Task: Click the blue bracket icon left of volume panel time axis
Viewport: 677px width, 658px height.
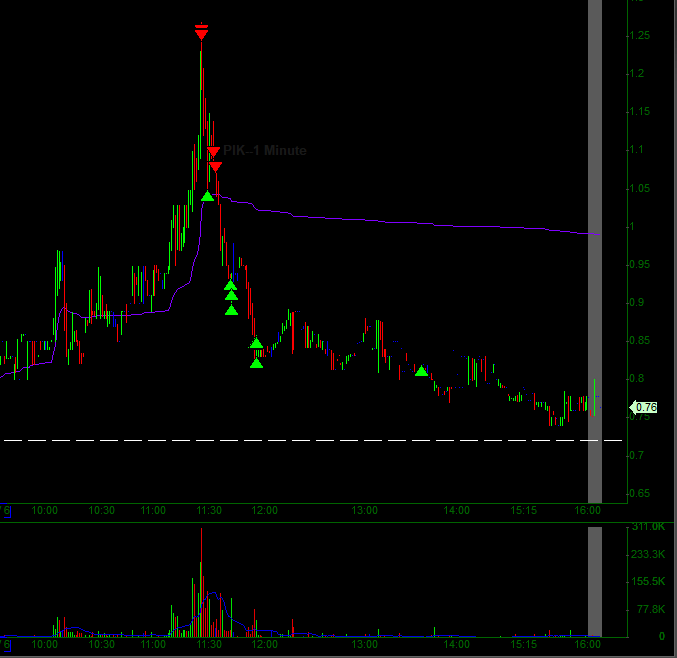Action: [6, 645]
